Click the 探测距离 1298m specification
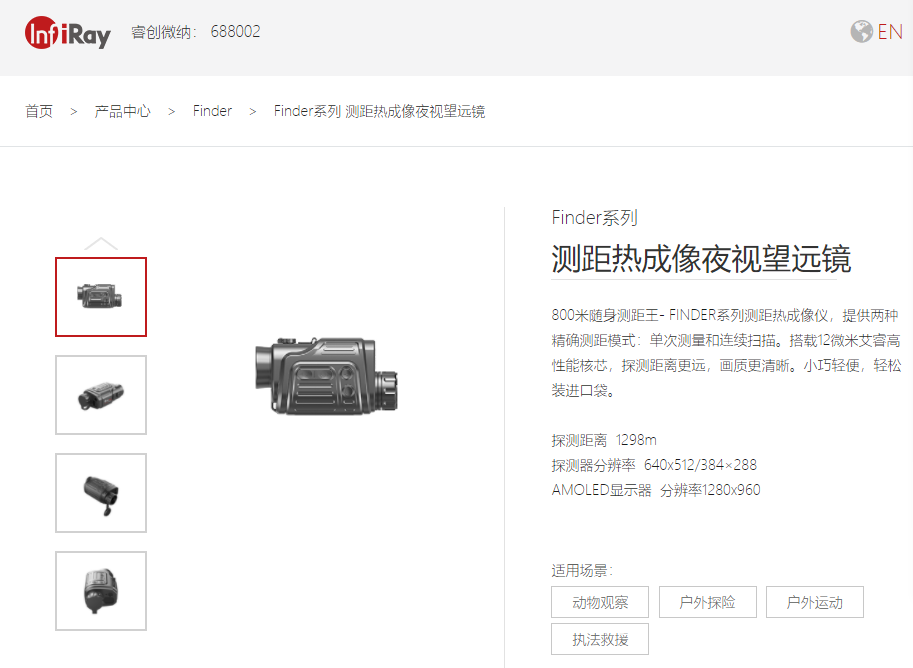 click(604, 440)
